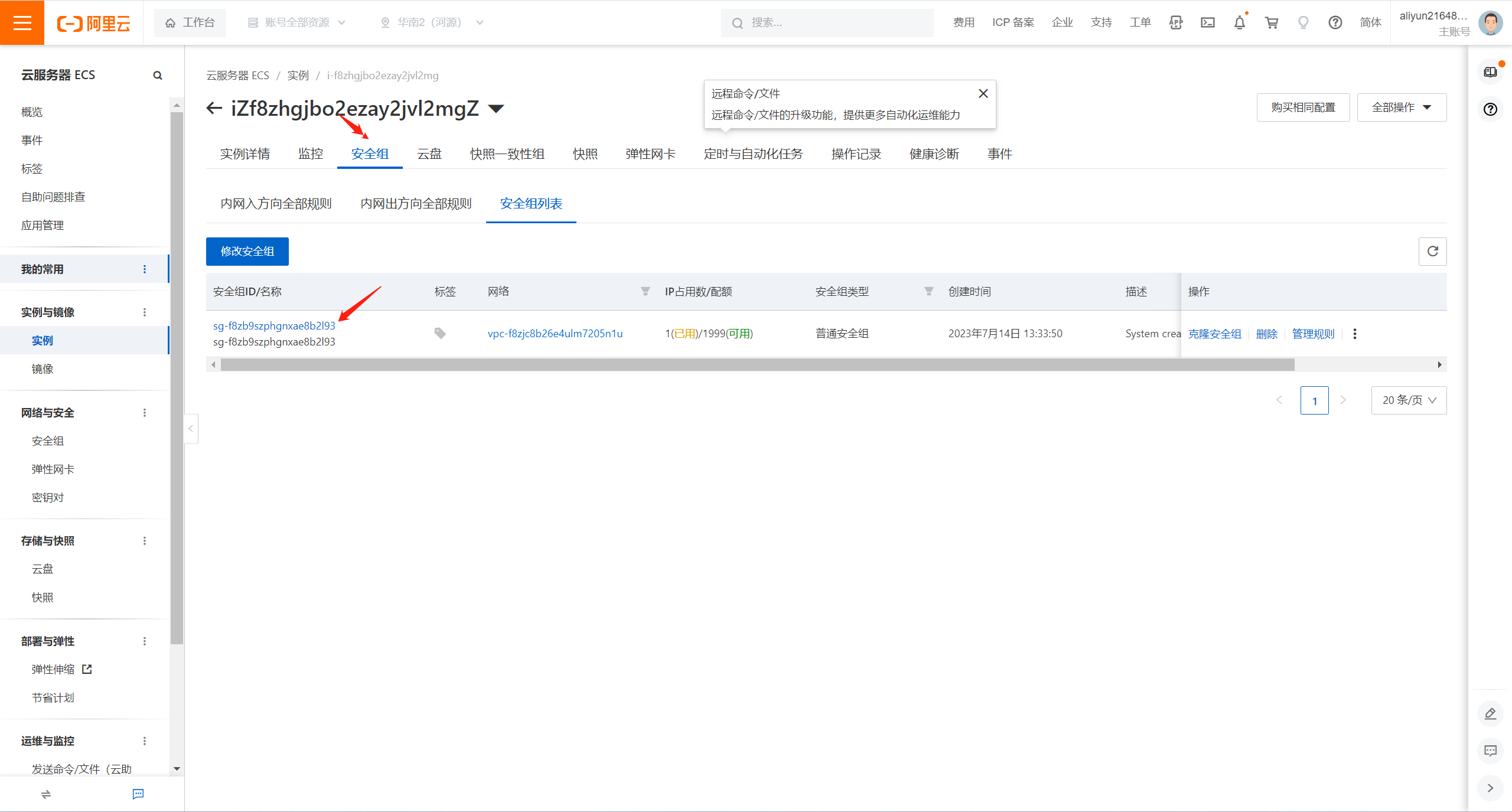1512x812 pixels.
Task: Open the 管理规则 link
Action: 1312,334
